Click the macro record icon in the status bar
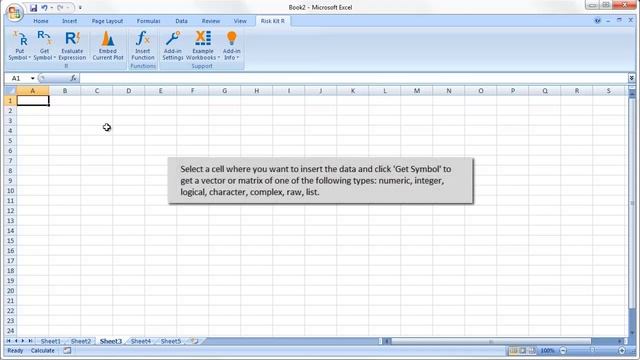Viewport: 640px width, 360px height. 67,350
